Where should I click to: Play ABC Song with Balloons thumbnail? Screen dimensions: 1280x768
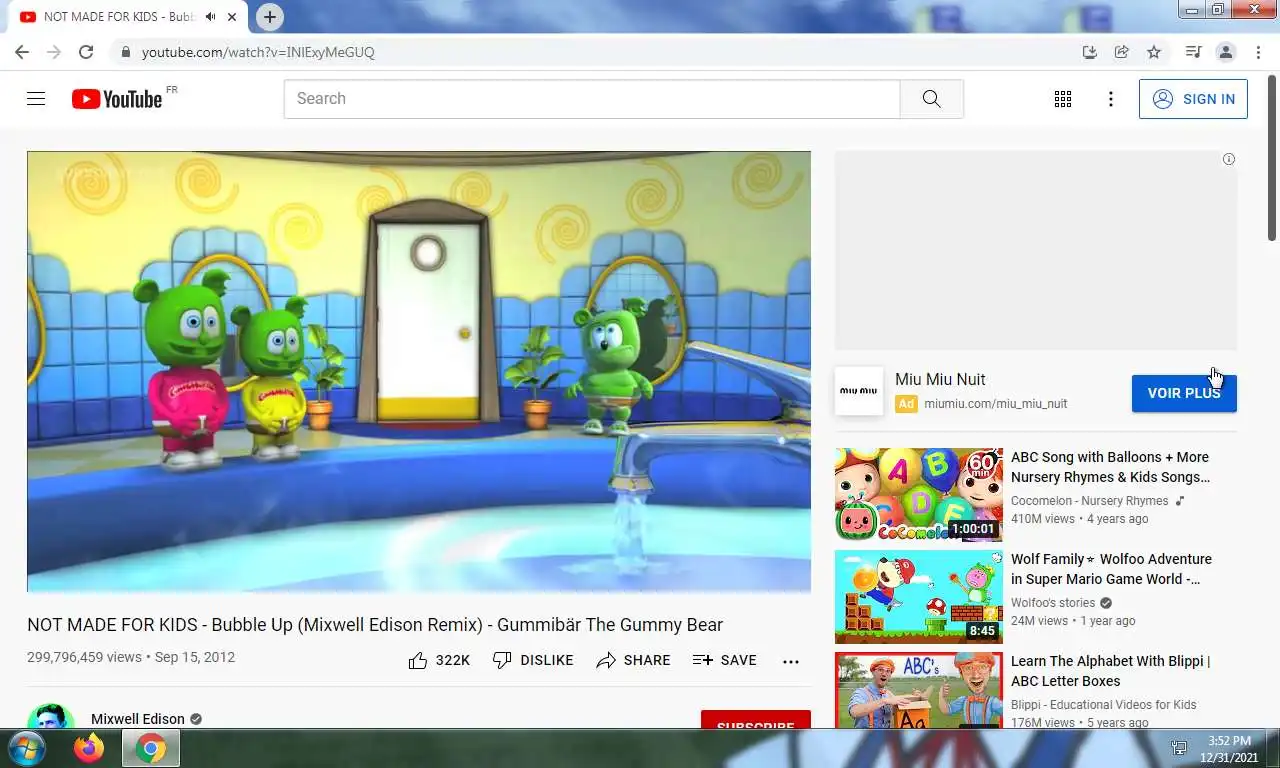(919, 495)
